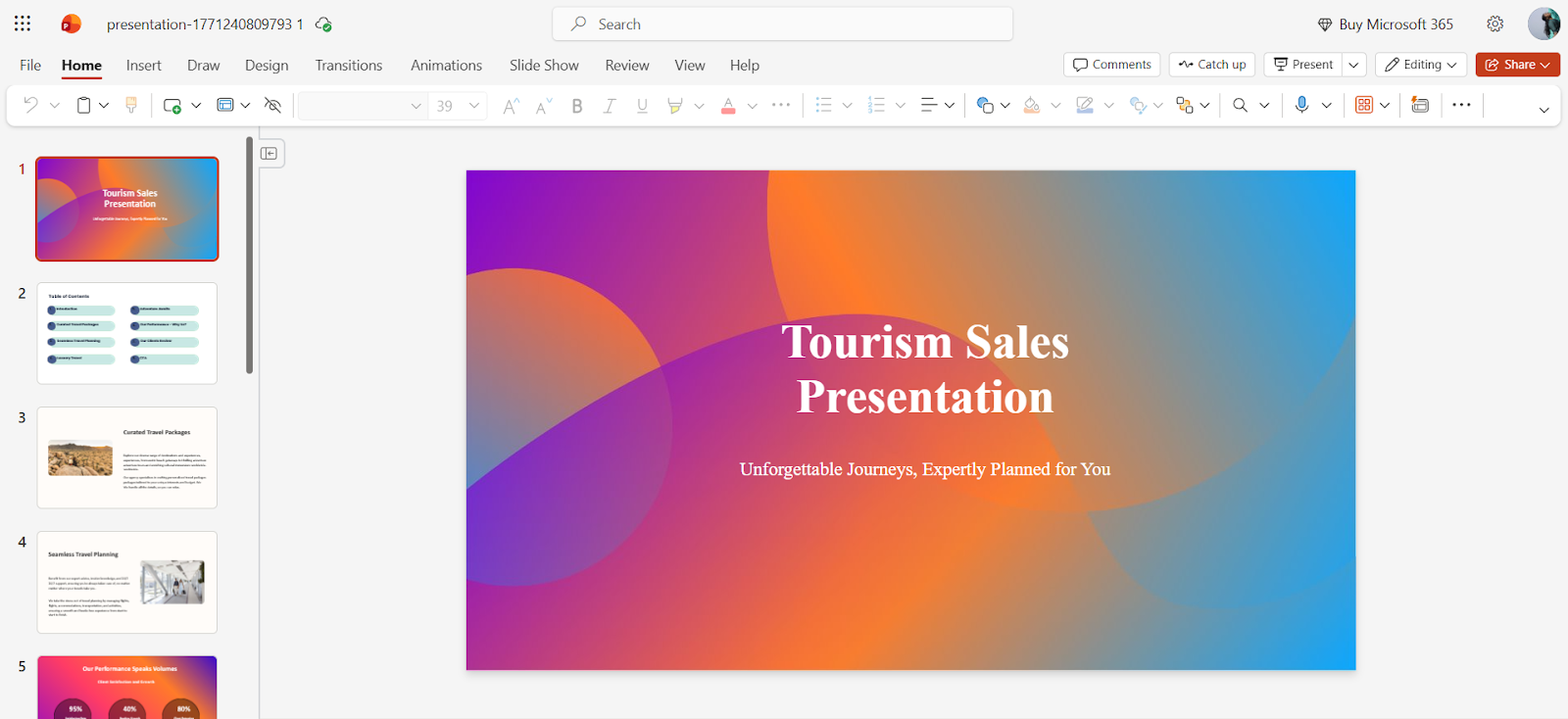Expand the Present options dropdown arrow
1568x719 pixels.
(1353, 65)
